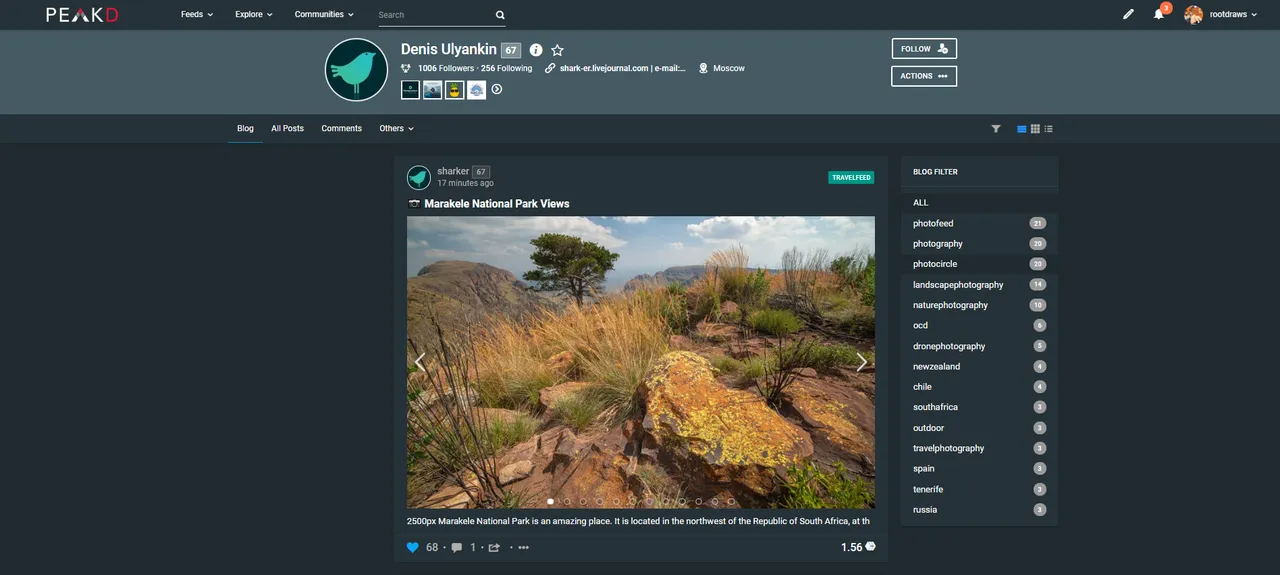The width and height of the screenshot is (1280, 575).
Task: Open the pencil compose post icon
Action: coord(1128,14)
